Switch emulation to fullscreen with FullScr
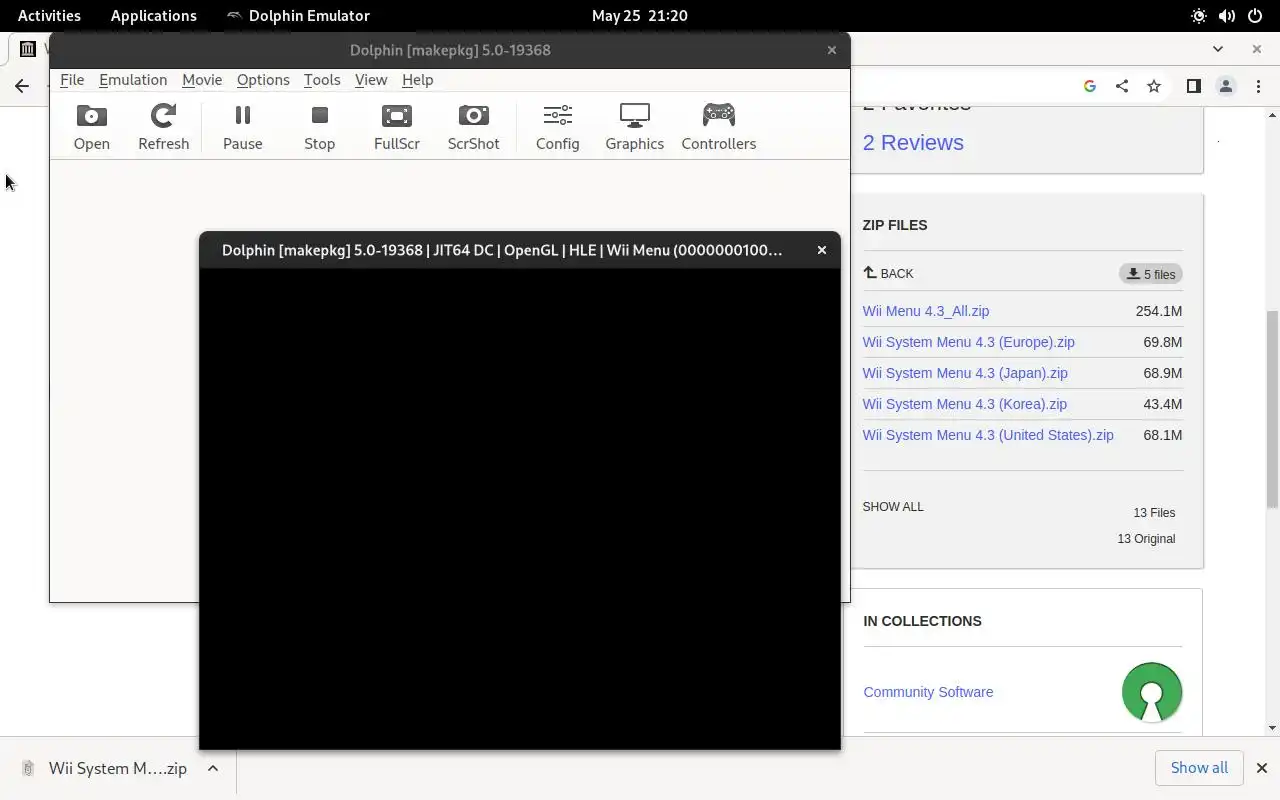This screenshot has height=800, width=1280. click(396, 127)
